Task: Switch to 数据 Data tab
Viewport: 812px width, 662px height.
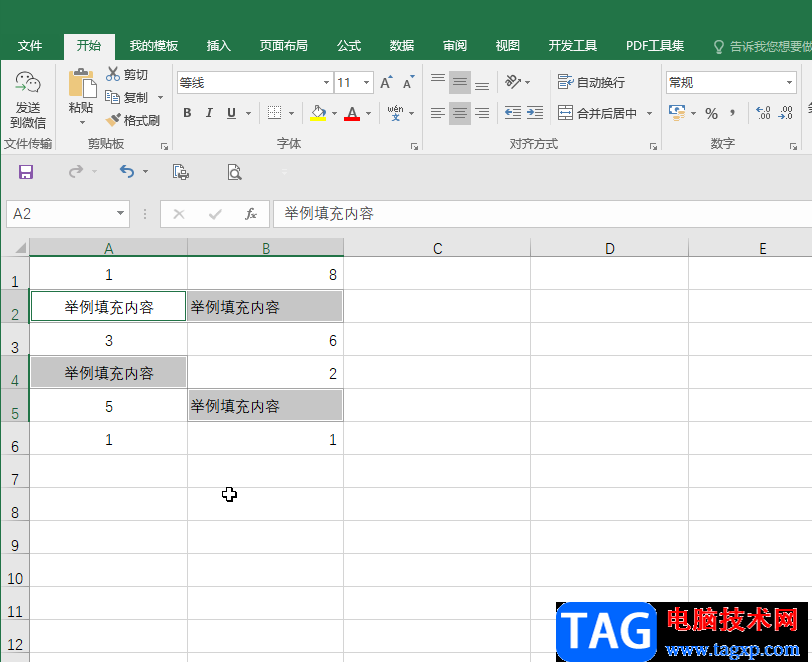Action: [402, 46]
